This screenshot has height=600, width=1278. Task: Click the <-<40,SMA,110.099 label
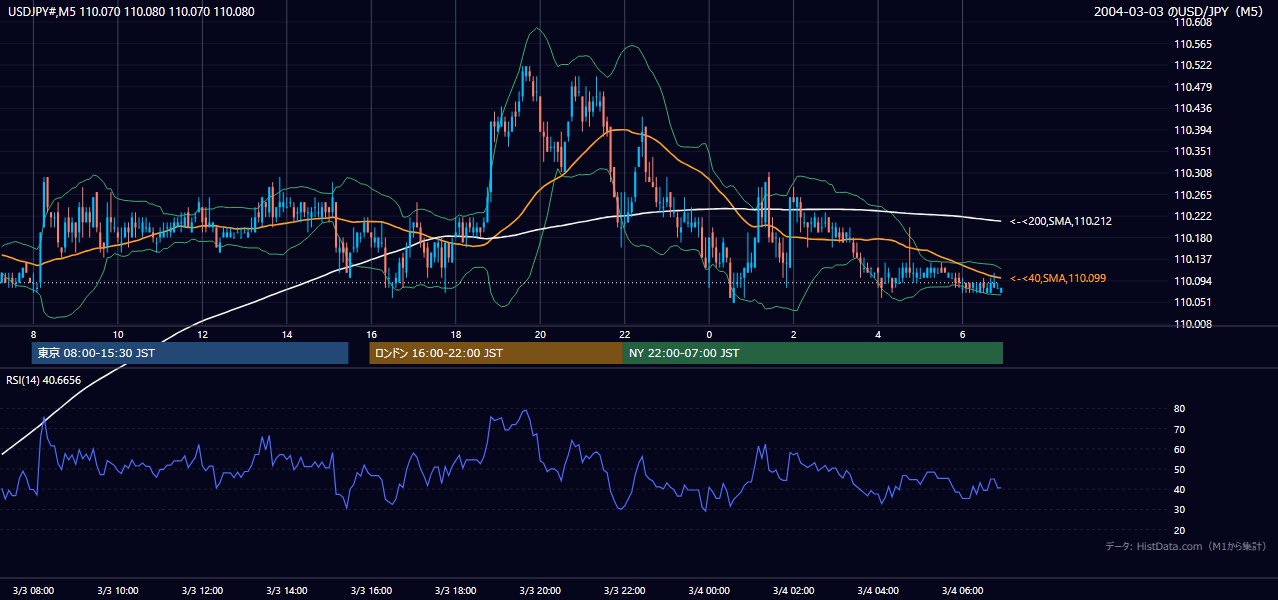[1057, 278]
